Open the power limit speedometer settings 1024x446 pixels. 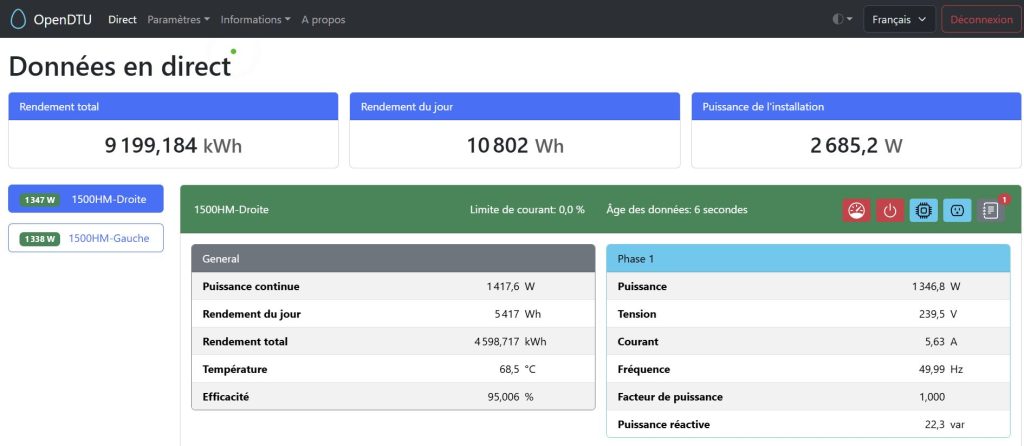click(x=856, y=211)
